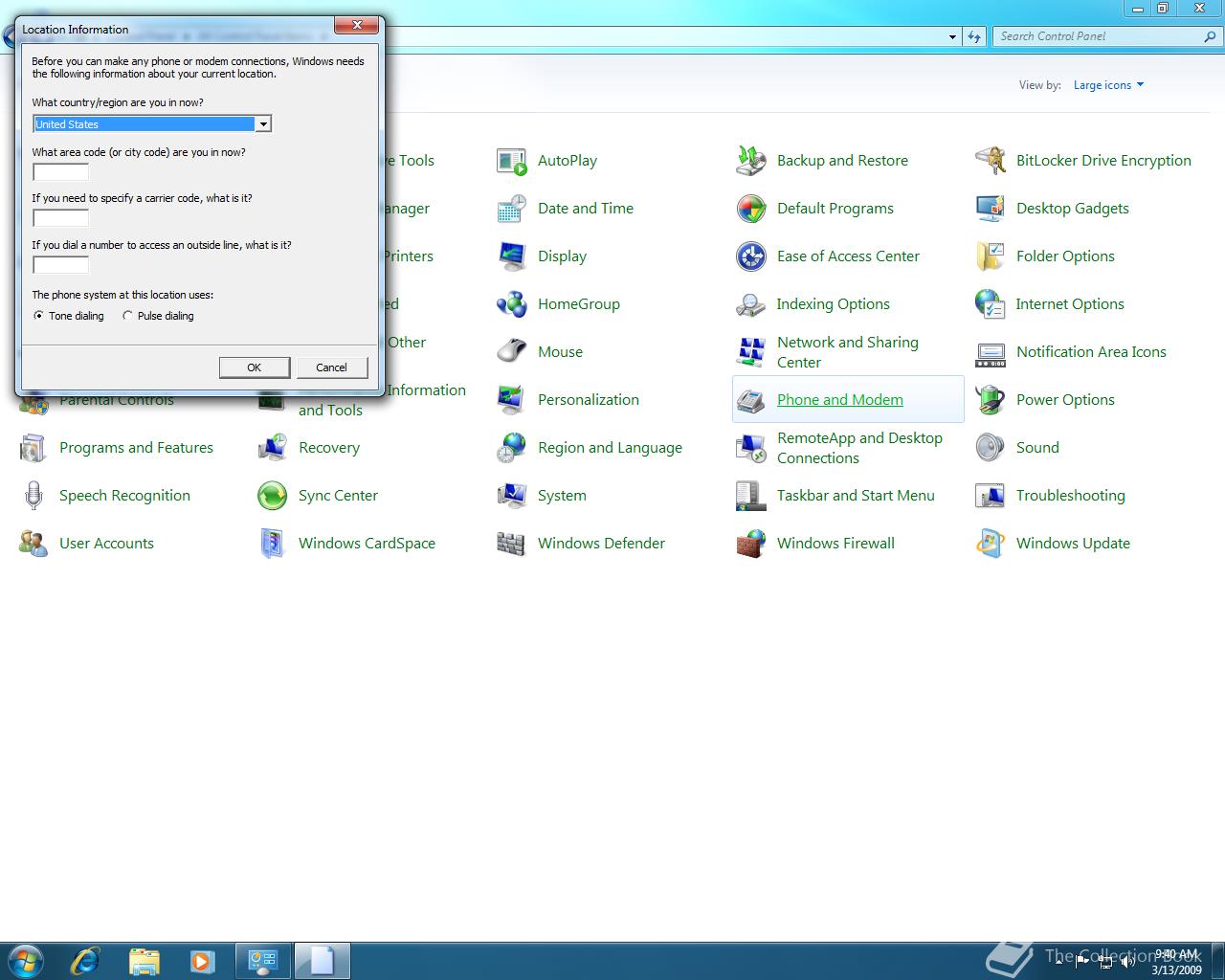This screenshot has height=980, width=1225.
Task: Open Network and Sharing Center icon
Action: point(750,352)
